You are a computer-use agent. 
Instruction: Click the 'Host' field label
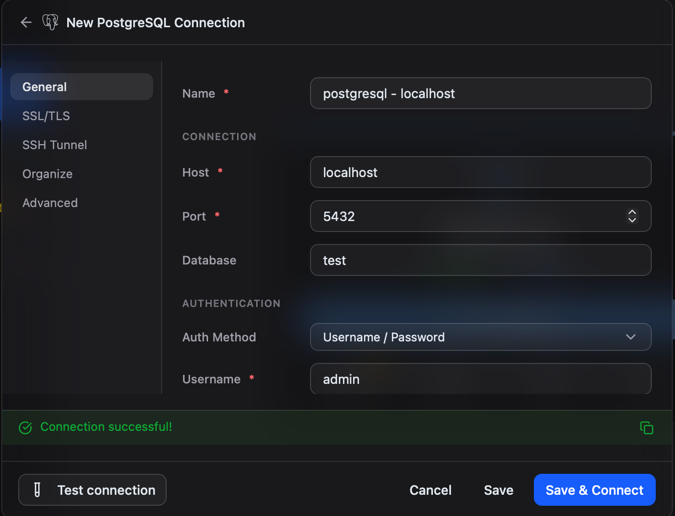pos(195,172)
